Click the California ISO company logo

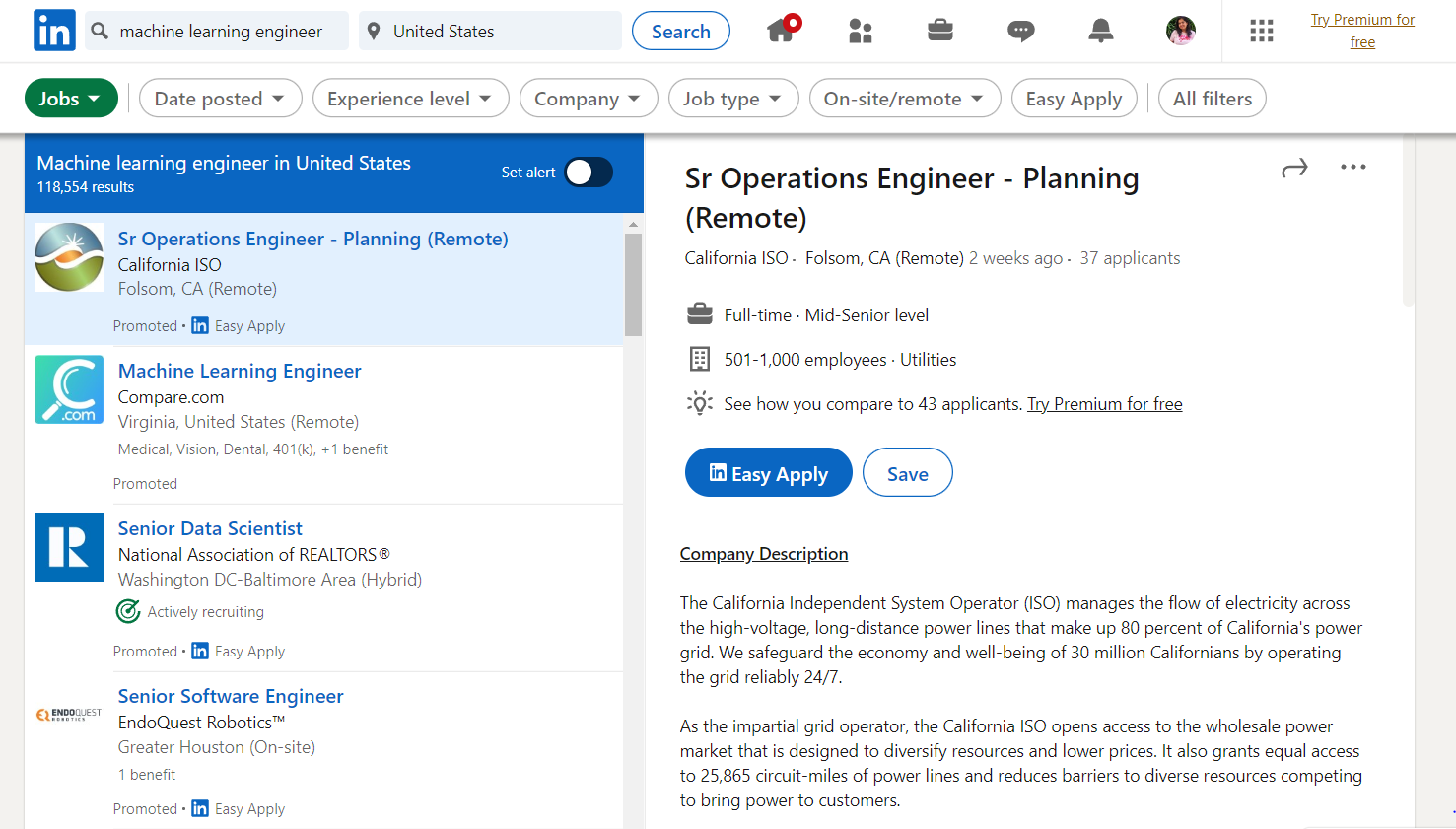click(x=69, y=257)
